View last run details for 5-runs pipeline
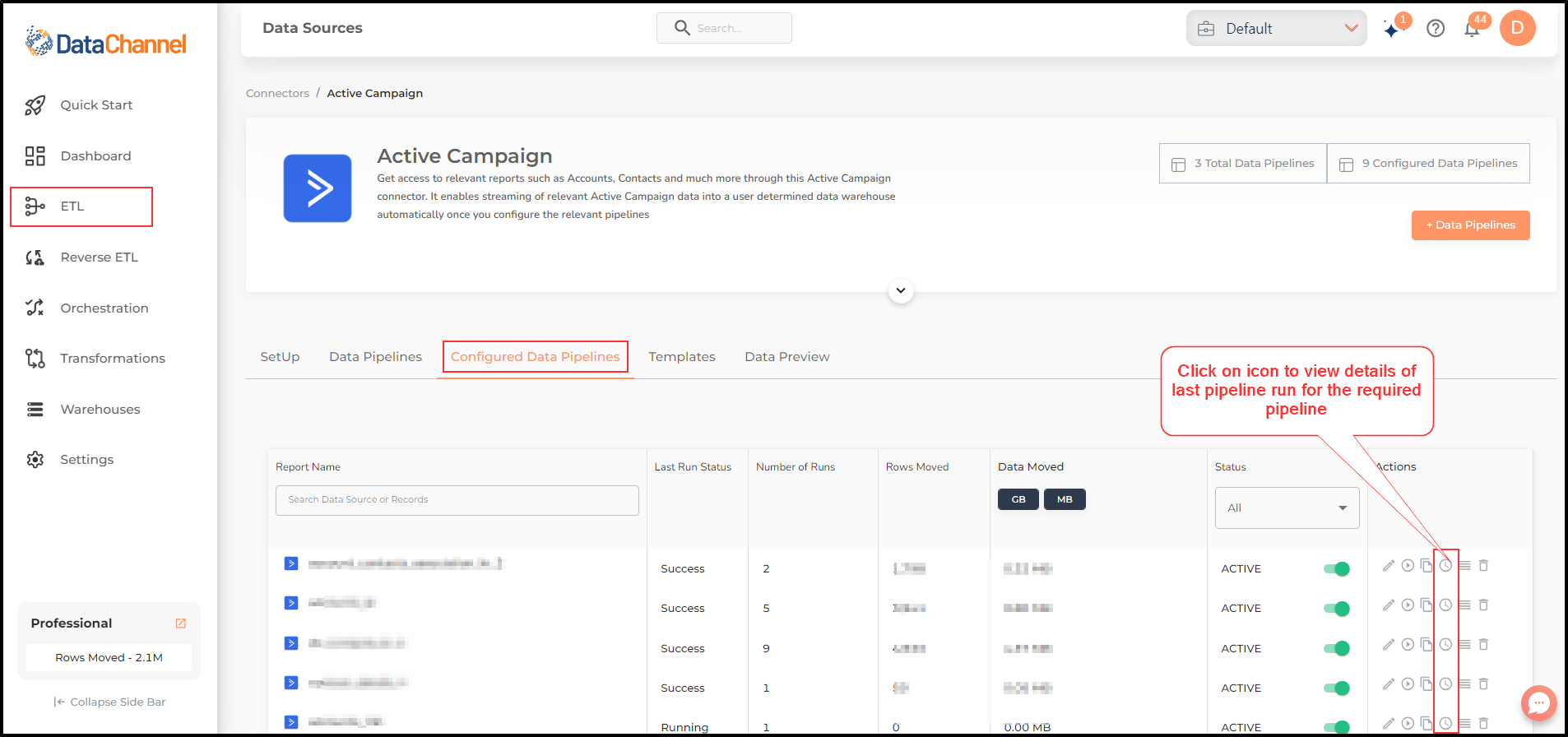The image size is (1568, 737). coord(1445,605)
